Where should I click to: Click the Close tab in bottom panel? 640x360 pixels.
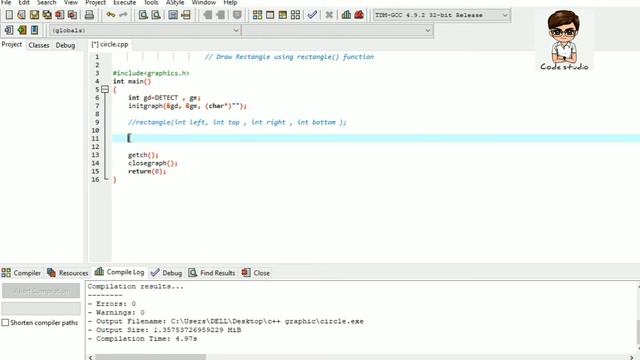tap(256, 273)
